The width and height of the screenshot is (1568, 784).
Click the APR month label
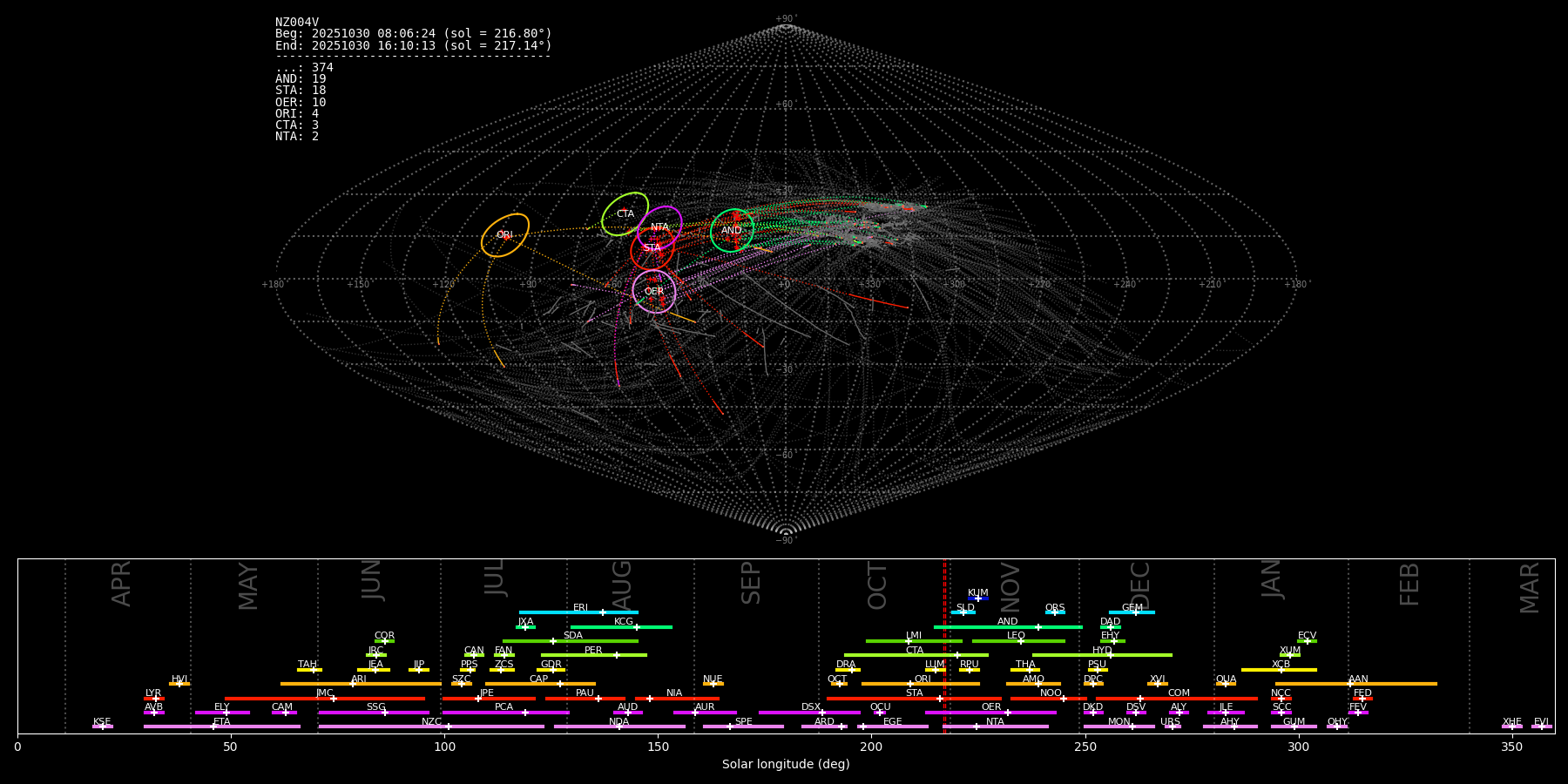pyautogui.click(x=122, y=584)
